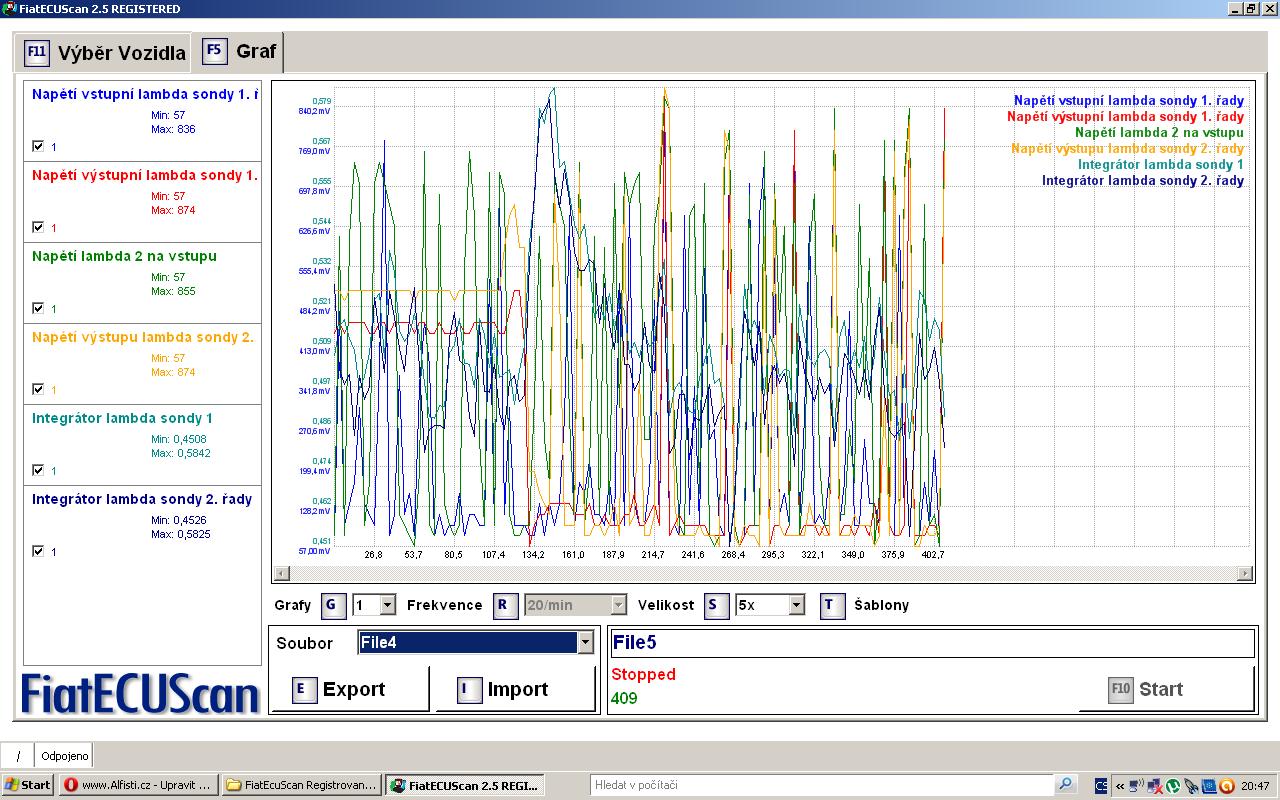This screenshot has width=1280, height=800.
Task: Expand the Soubor File4 dropdown
Action: tap(585, 643)
